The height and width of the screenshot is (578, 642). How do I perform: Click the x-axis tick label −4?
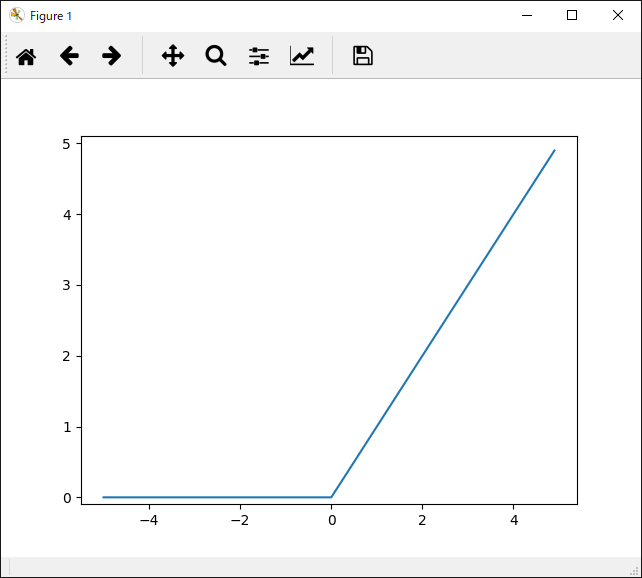pos(148,520)
